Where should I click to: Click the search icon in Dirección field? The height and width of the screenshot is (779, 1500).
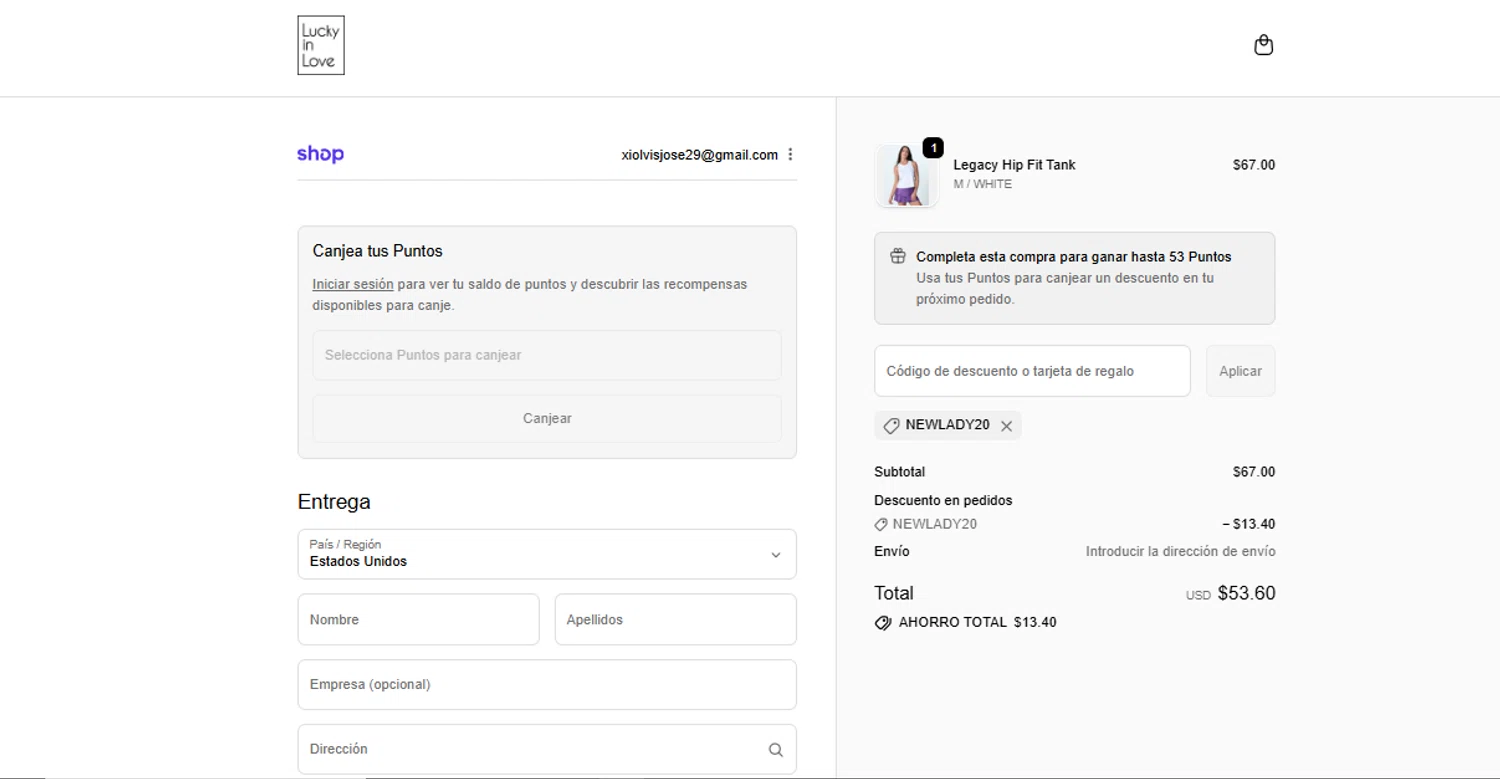(x=776, y=750)
